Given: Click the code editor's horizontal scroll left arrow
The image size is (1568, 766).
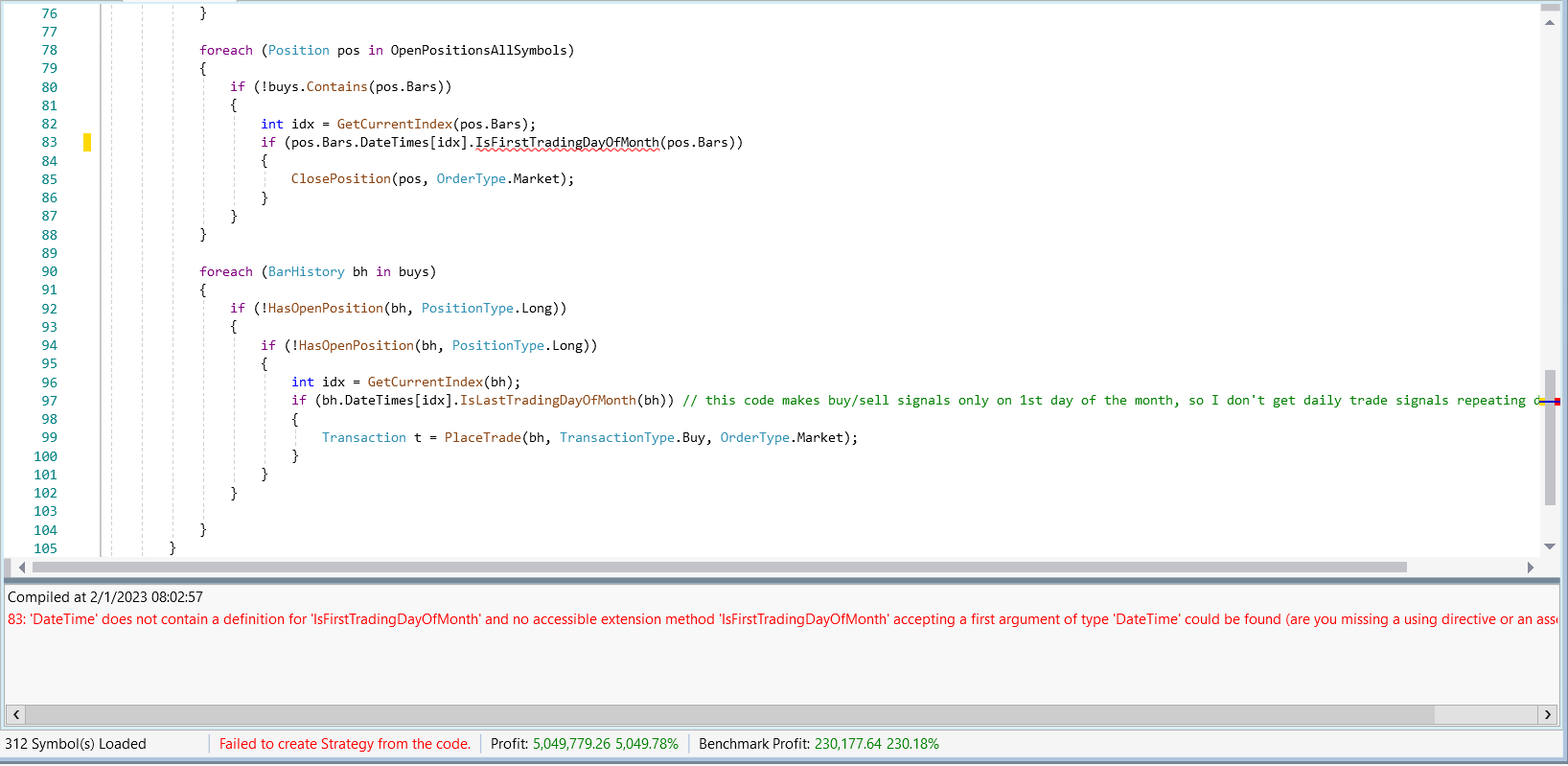Looking at the screenshot, I should click(21, 568).
